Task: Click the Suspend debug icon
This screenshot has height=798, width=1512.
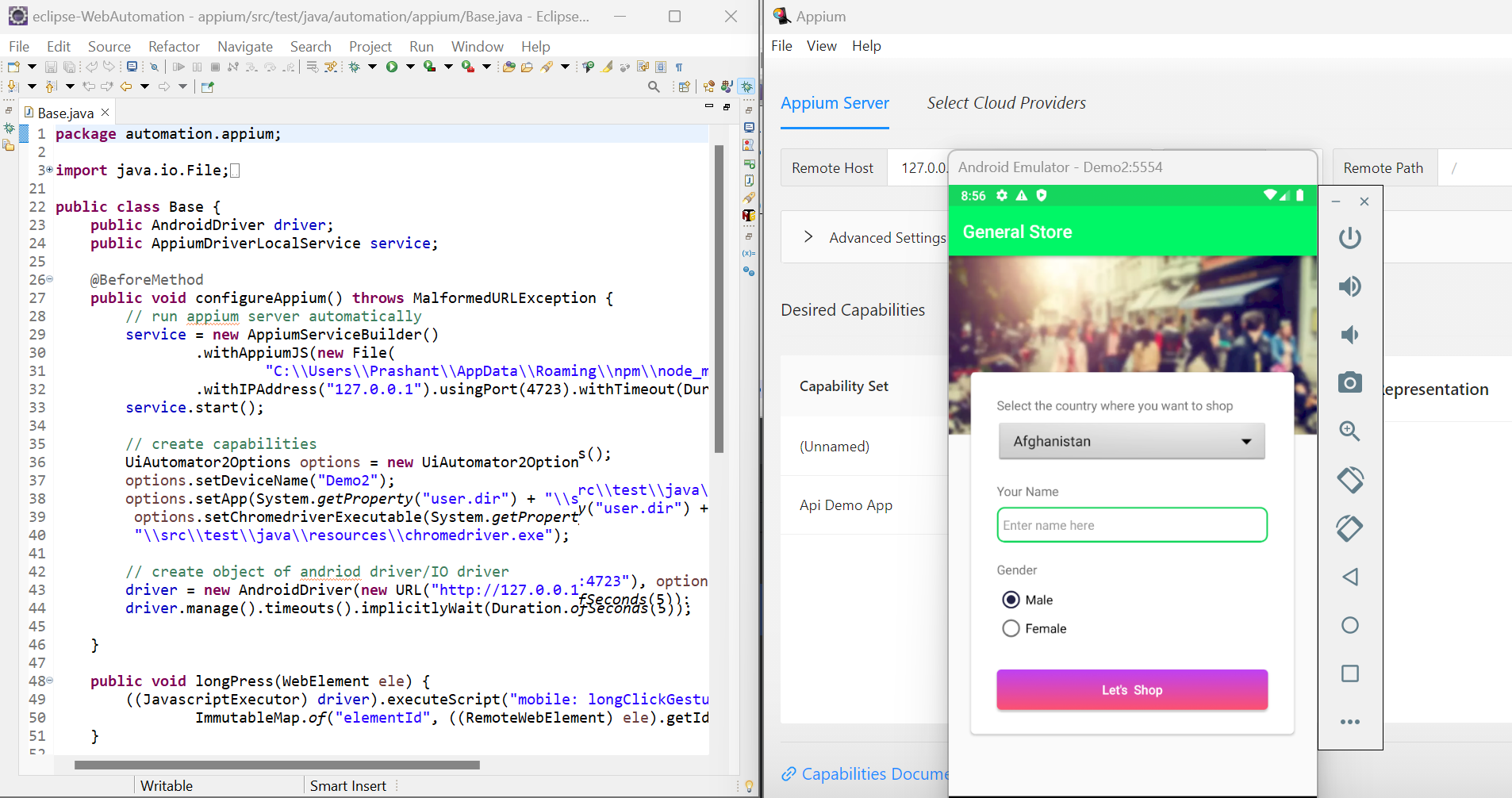Action: [x=197, y=67]
